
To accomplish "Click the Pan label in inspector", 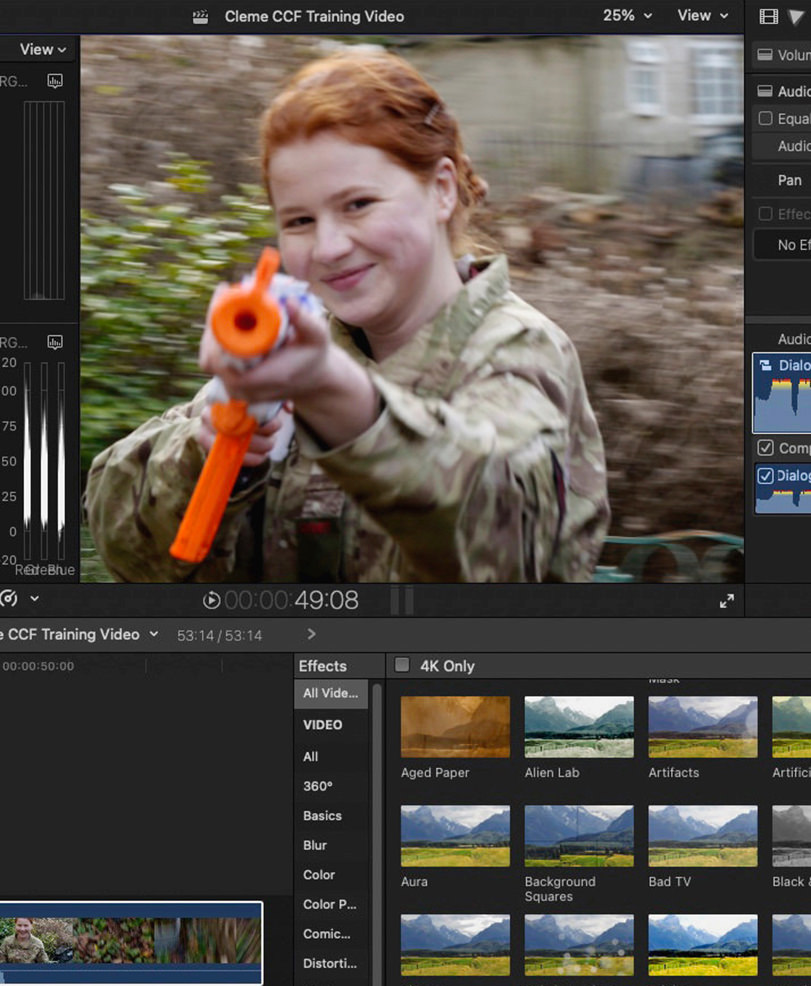I will point(790,180).
